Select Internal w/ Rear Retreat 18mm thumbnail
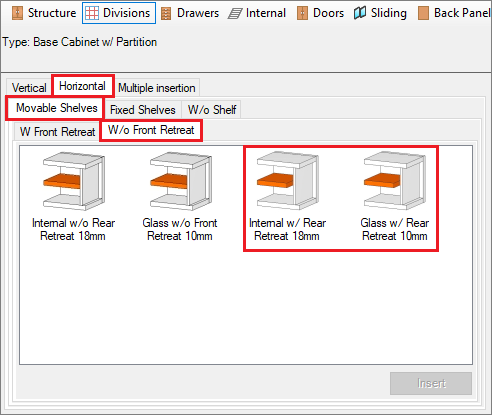 (287, 197)
